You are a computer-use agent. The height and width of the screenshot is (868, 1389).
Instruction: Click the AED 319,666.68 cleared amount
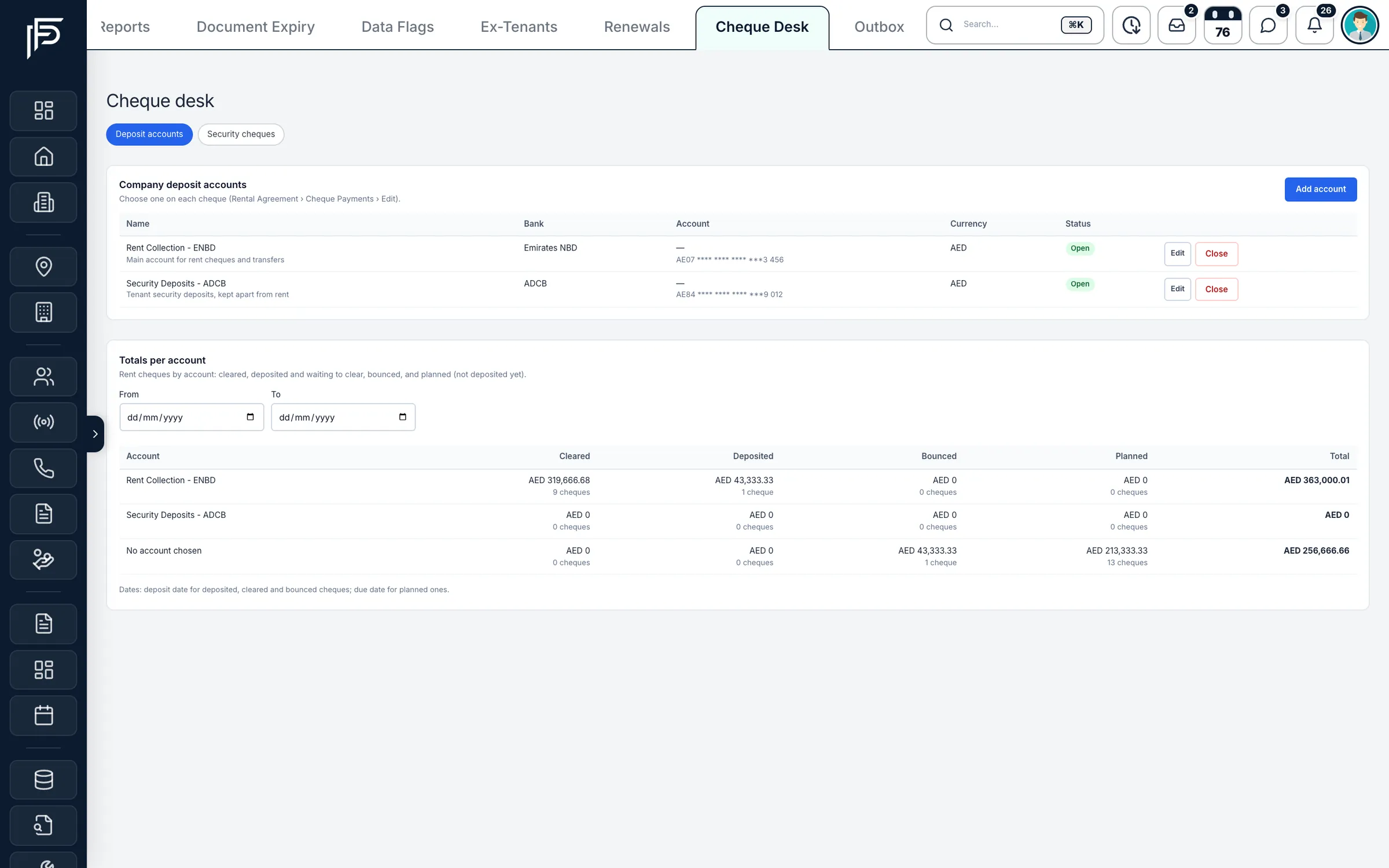click(559, 480)
